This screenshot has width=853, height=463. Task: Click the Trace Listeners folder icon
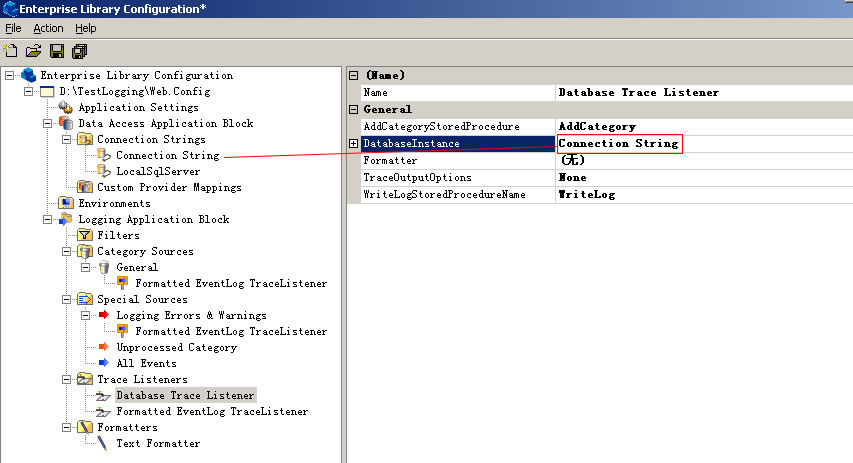(85, 379)
